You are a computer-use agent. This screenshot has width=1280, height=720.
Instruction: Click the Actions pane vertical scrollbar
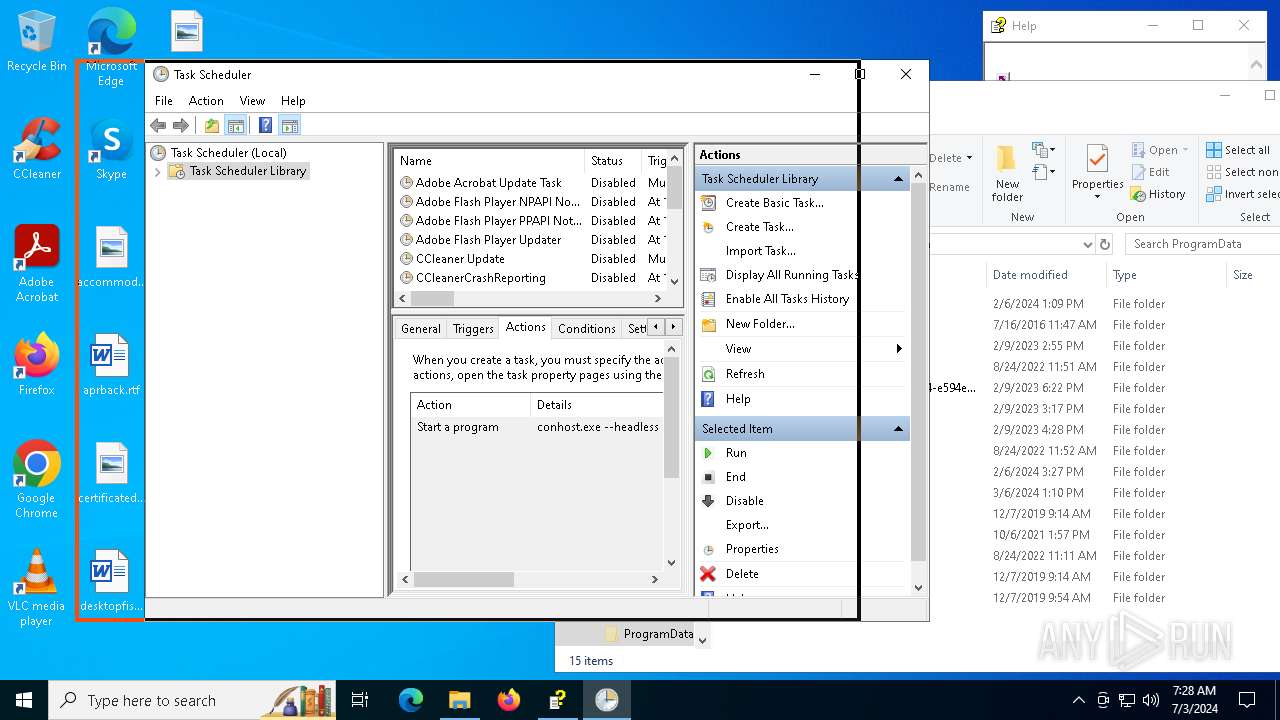919,381
